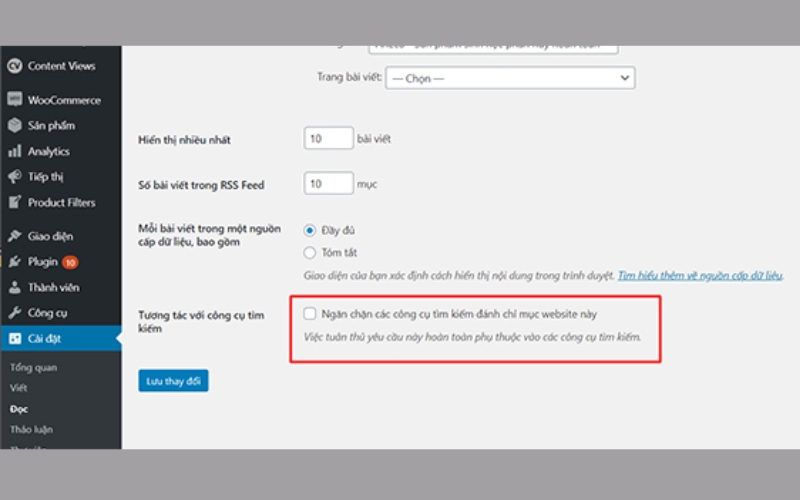Image resolution: width=800 pixels, height=500 pixels.
Task: Select the Tóm tắt radio option
Action: click(x=310, y=253)
